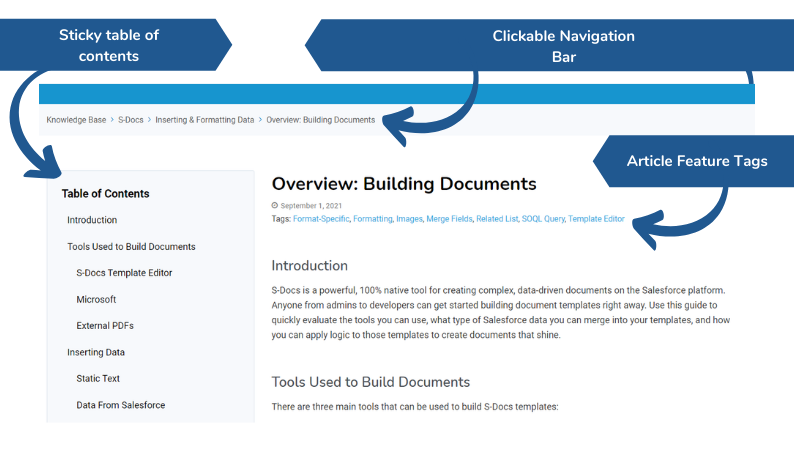
Task: Click the September 1, 2021 date text
Action: (x=311, y=206)
